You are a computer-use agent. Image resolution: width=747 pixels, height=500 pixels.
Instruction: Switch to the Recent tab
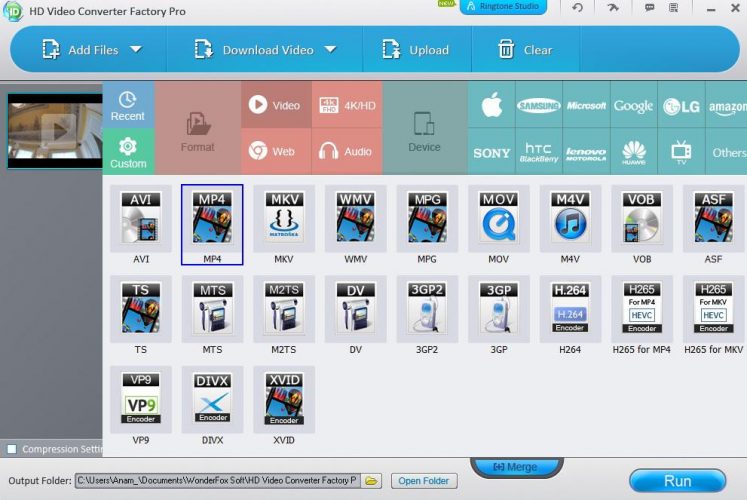128,105
